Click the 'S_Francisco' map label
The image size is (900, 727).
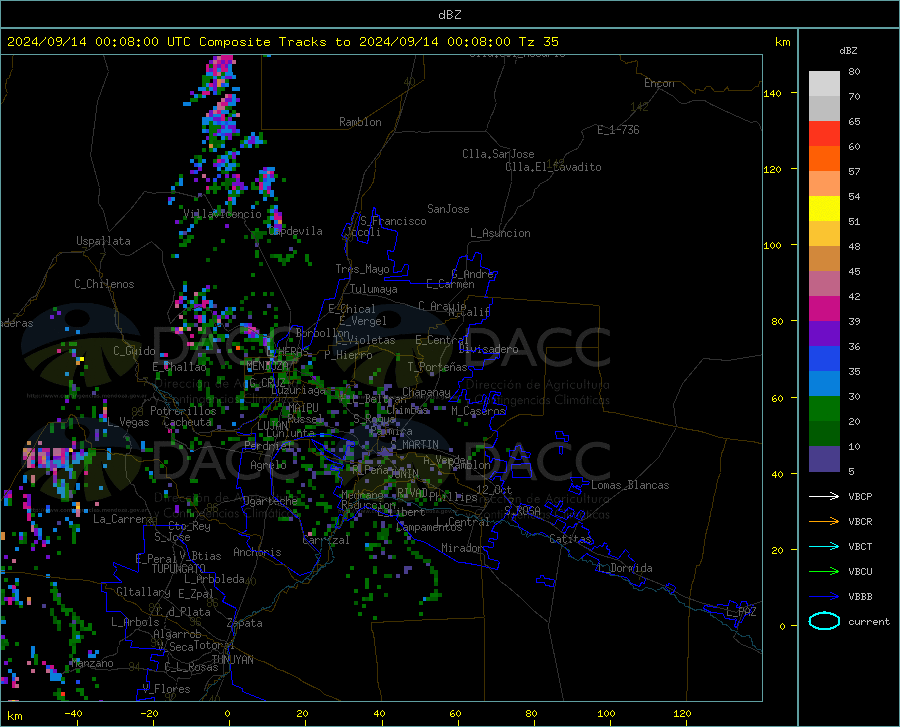click(393, 221)
